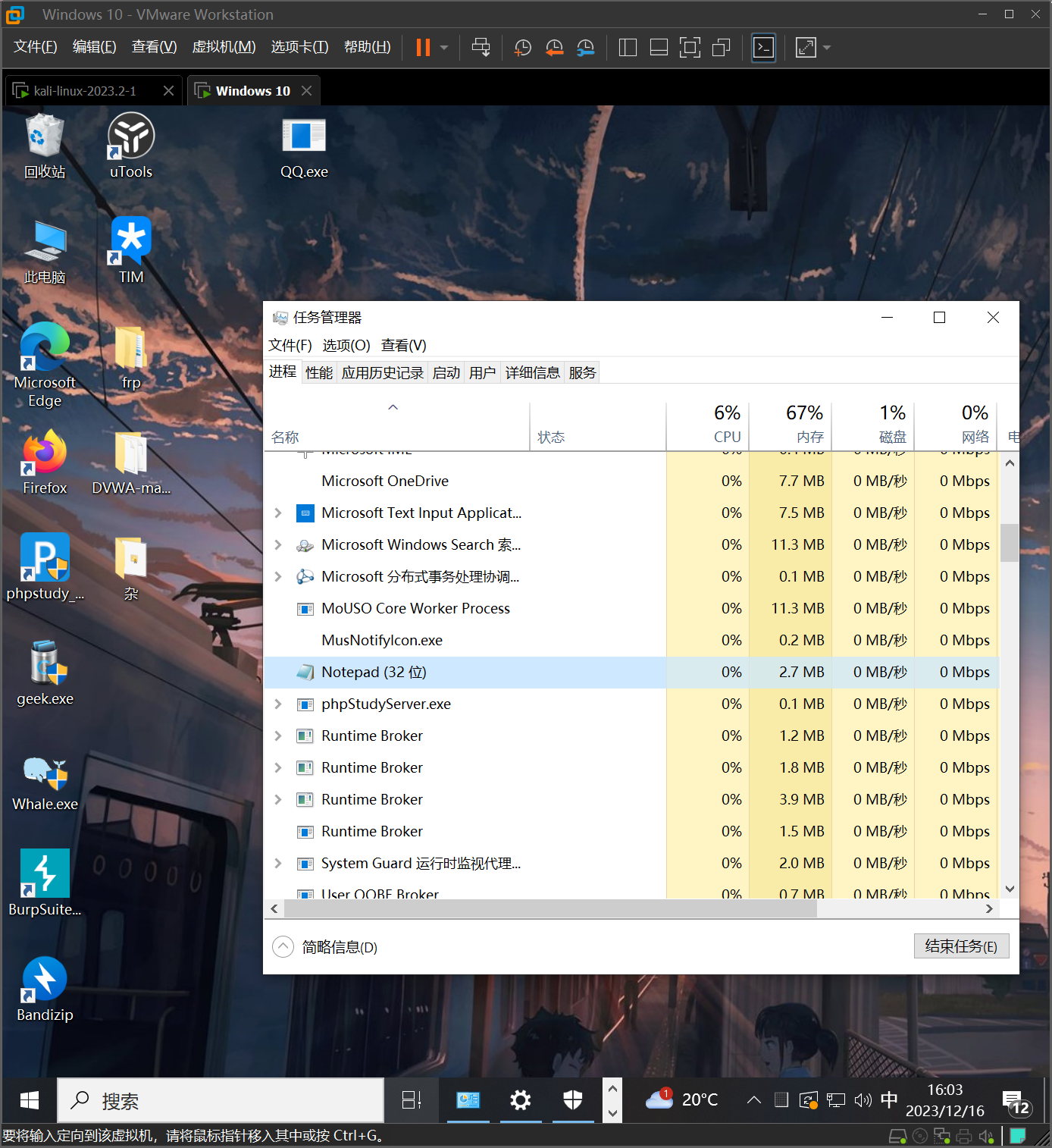Select the Bandizip desktop icon

(x=45, y=989)
